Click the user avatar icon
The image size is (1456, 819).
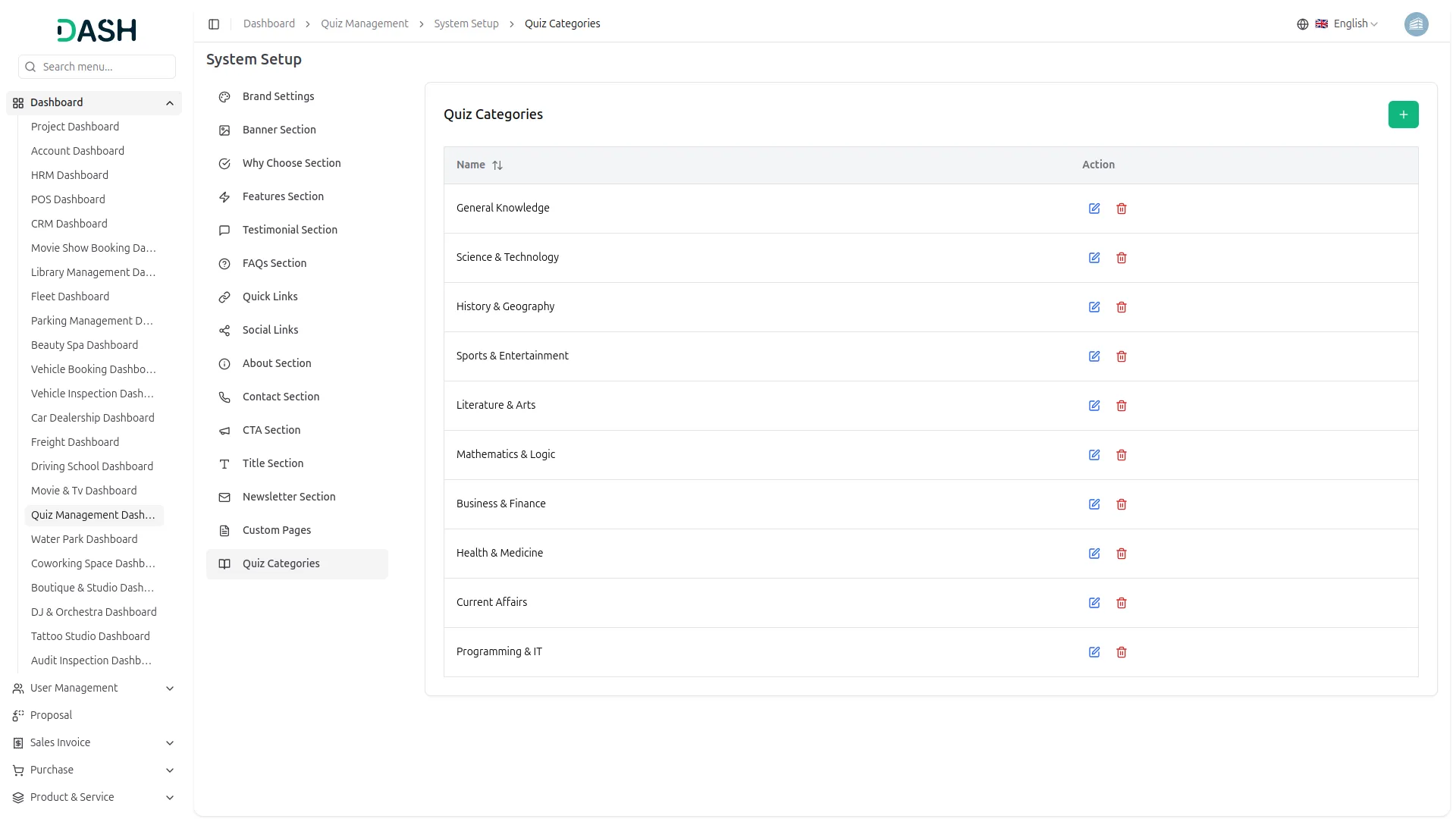[1416, 24]
